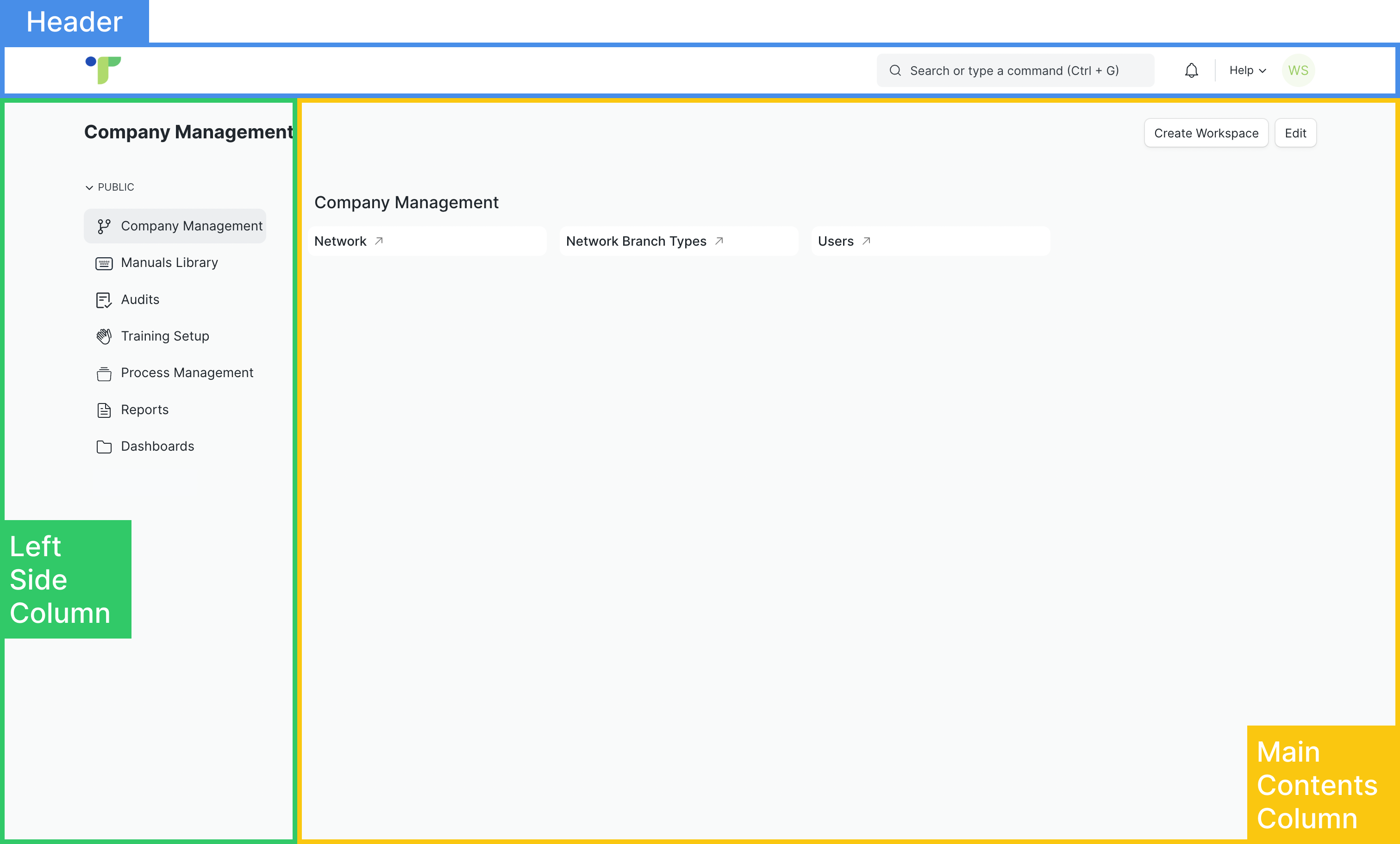The height and width of the screenshot is (844, 1400).
Task: Open the Help dropdown
Action: [x=1247, y=70]
